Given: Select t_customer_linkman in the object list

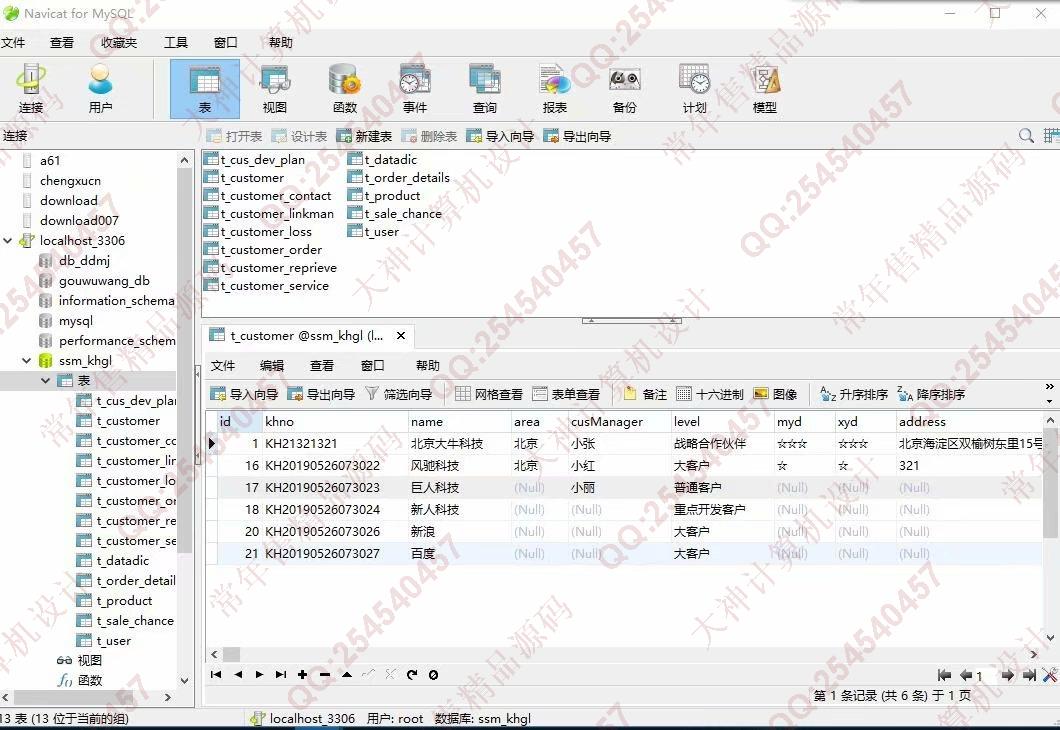Looking at the screenshot, I should pyautogui.click(x=269, y=214).
